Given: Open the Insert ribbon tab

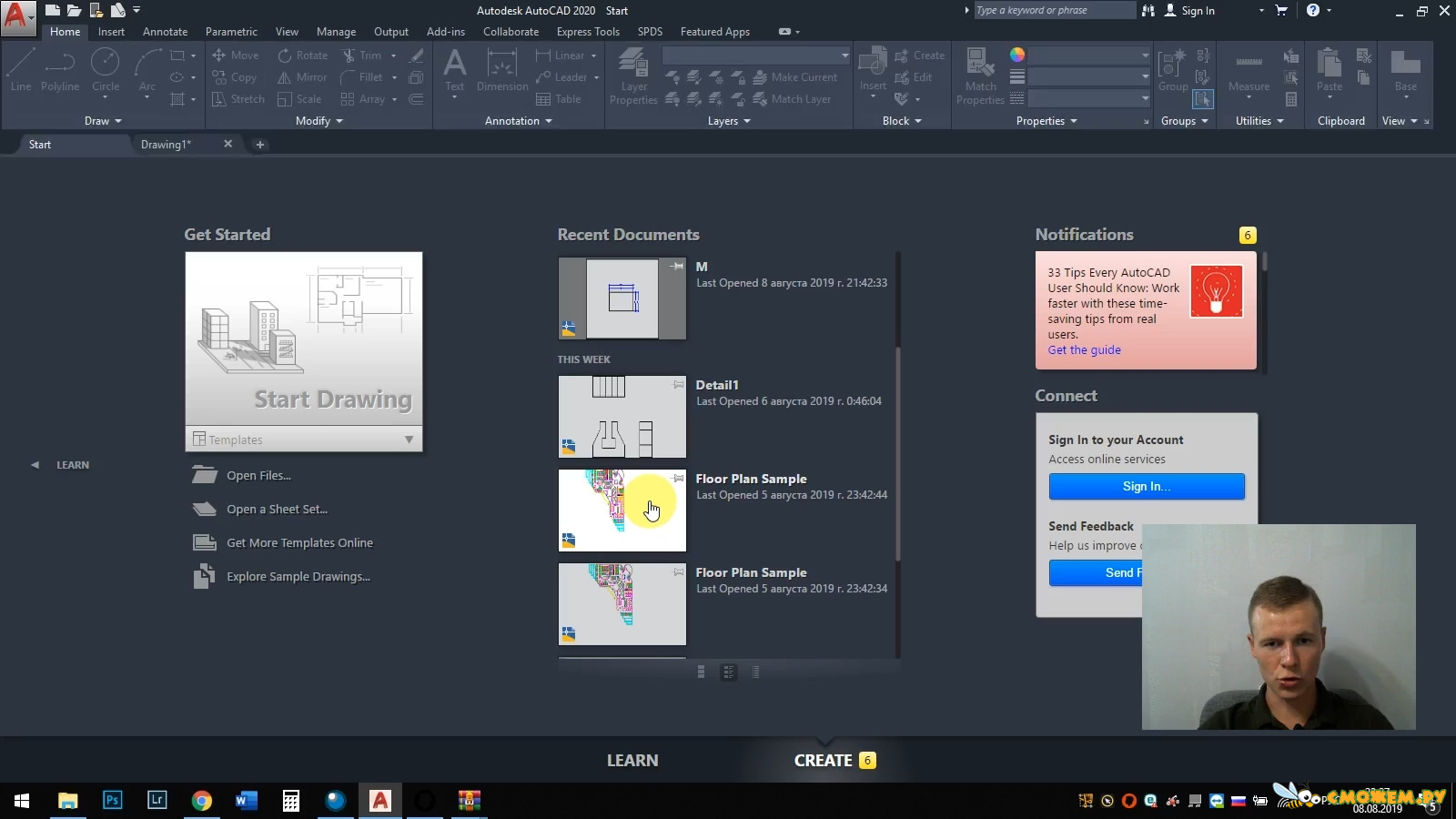Looking at the screenshot, I should coord(111,32).
